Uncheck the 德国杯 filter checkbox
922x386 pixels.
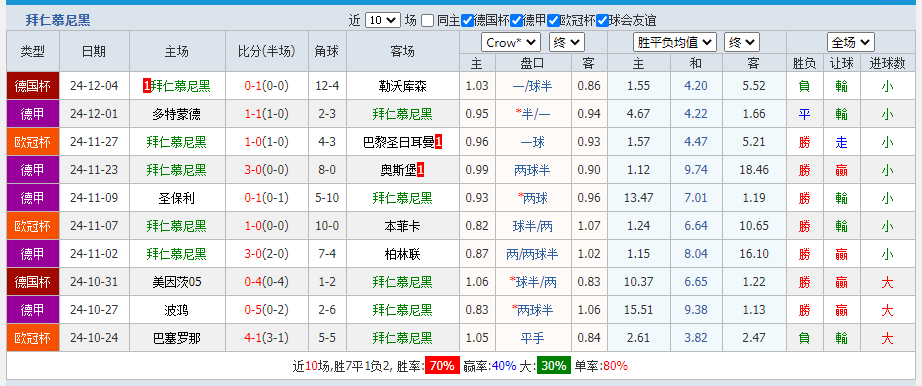pos(467,21)
